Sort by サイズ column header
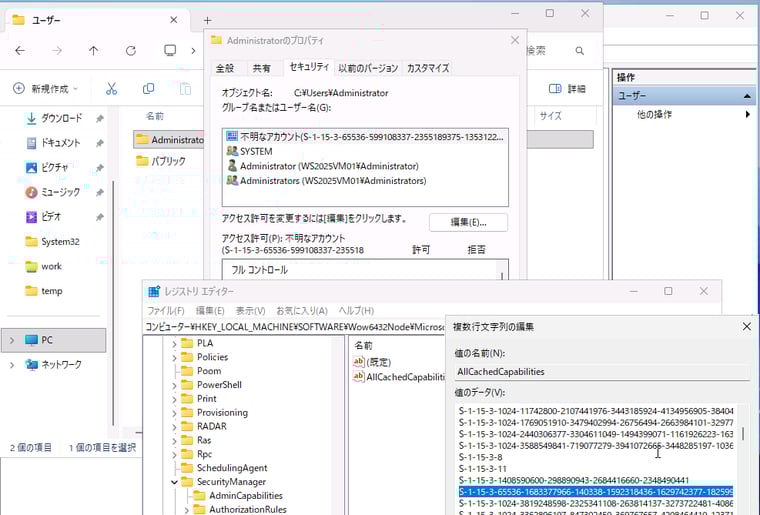 (x=551, y=116)
